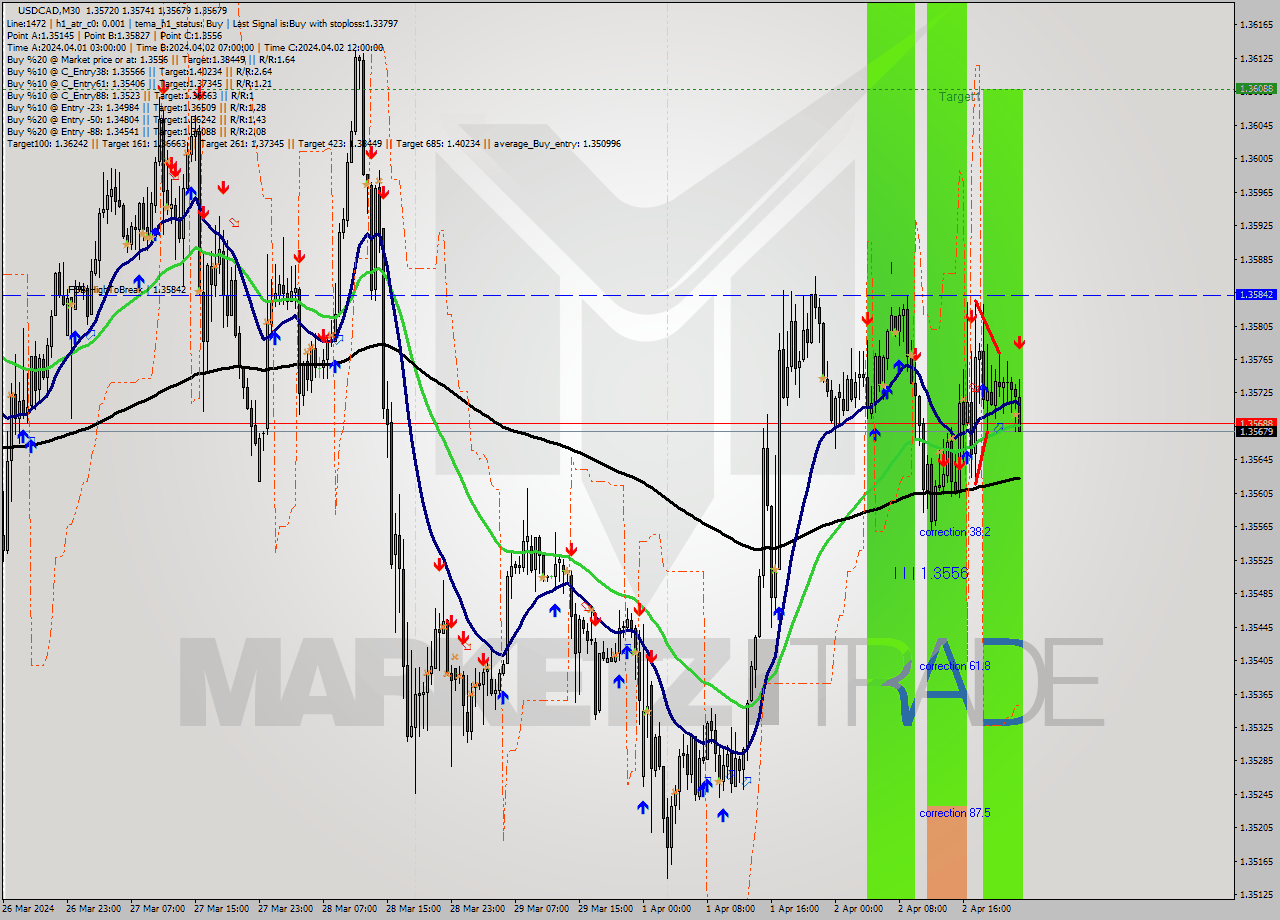The image size is (1280, 920).
Task: Click the 1.35285 price scale value
Action: (x=1256, y=760)
